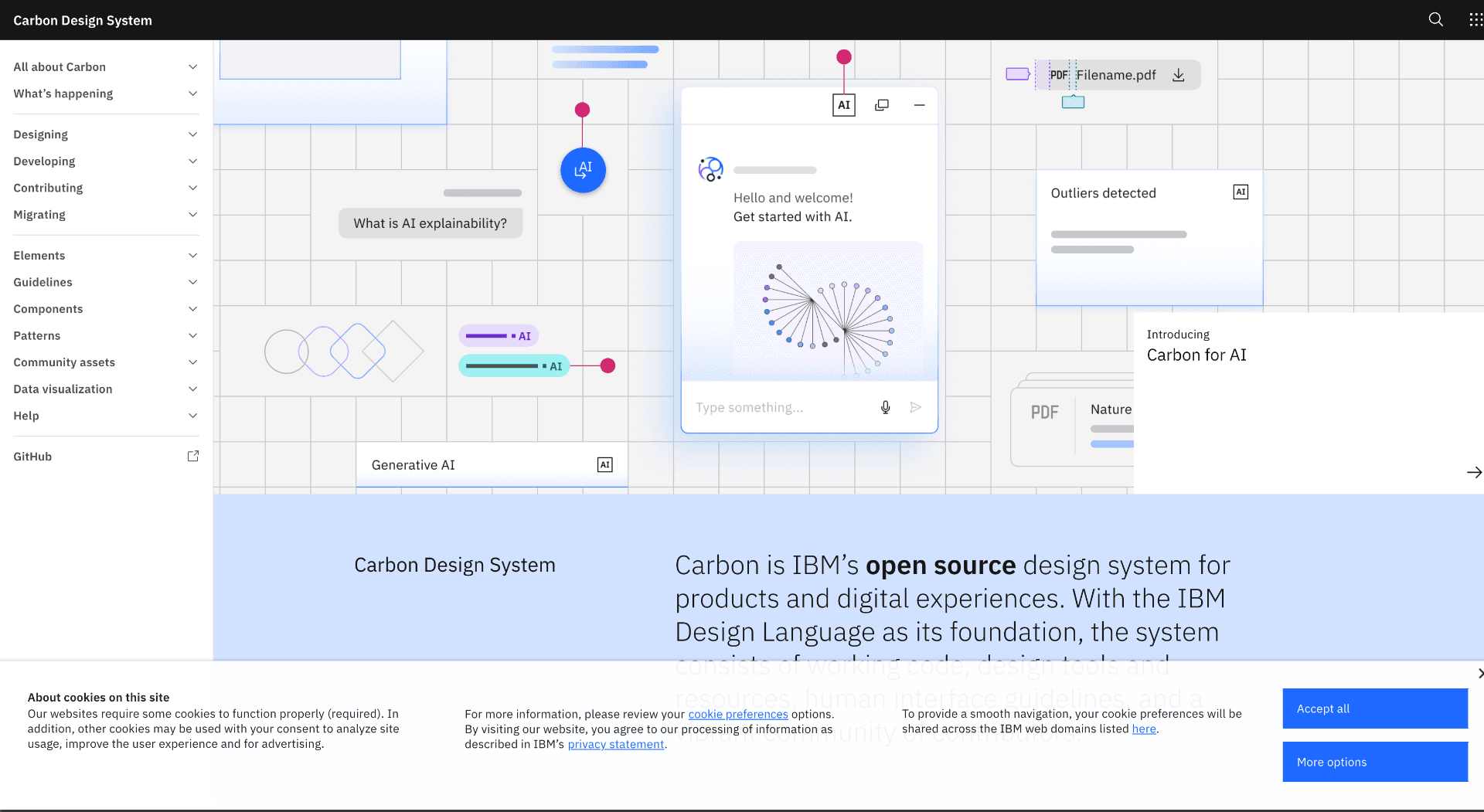Click the PDF icon on Nature card
The image size is (1484, 812).
(x=1044, y=413)
